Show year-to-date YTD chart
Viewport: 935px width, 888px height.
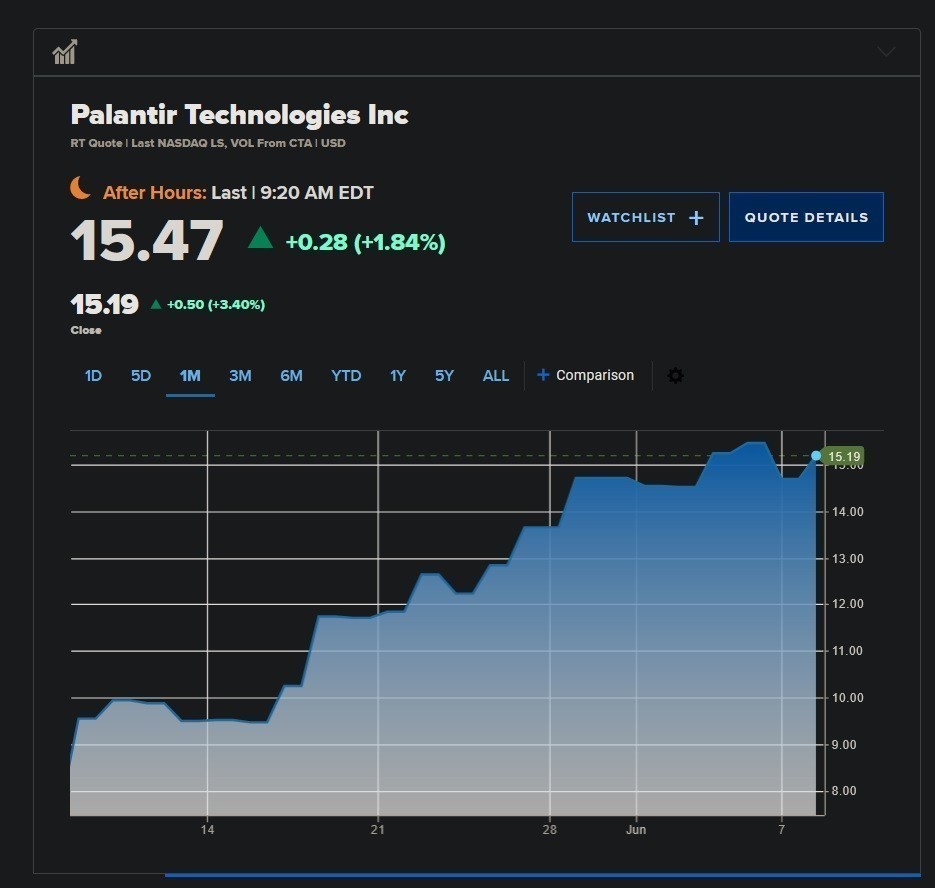tap(346, 376)
